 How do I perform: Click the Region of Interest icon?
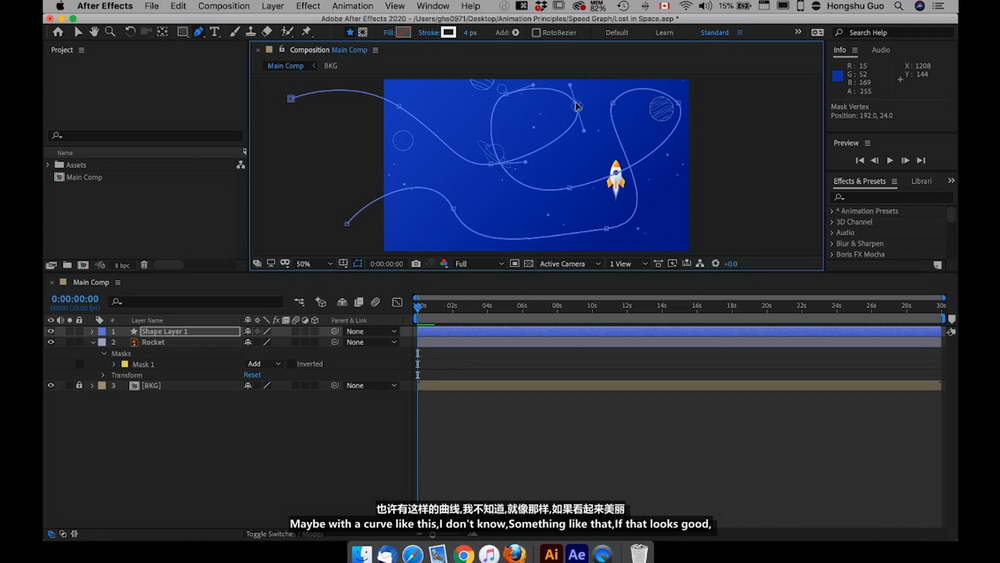(514, 263)
